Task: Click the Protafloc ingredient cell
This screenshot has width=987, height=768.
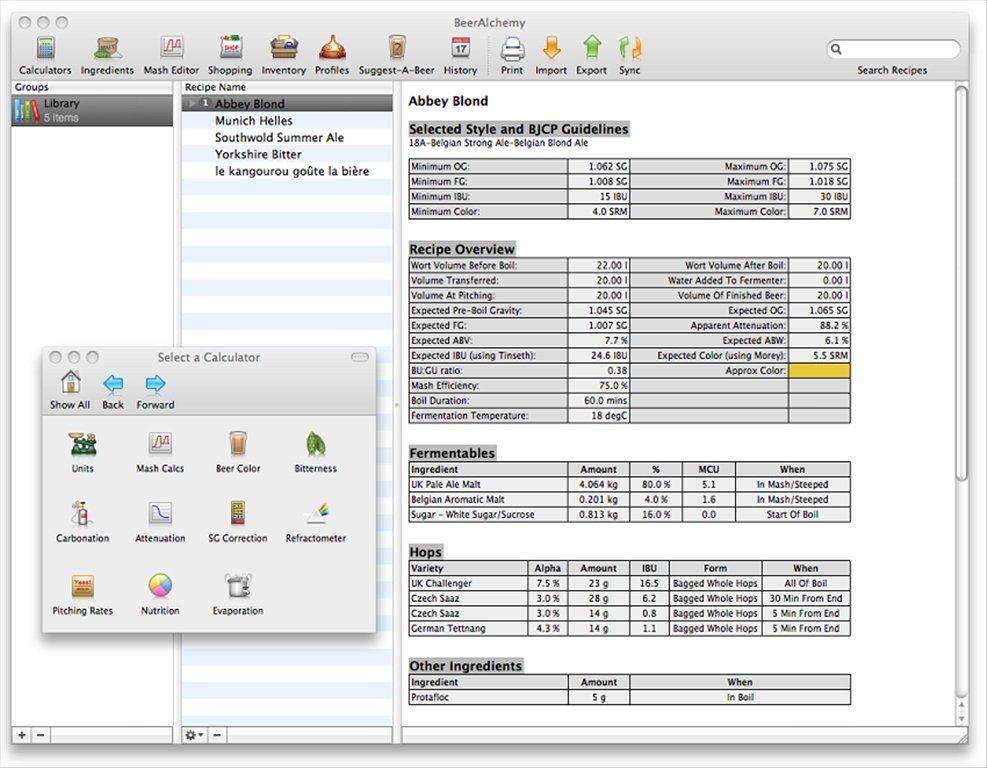Action: tap(488, 697)
